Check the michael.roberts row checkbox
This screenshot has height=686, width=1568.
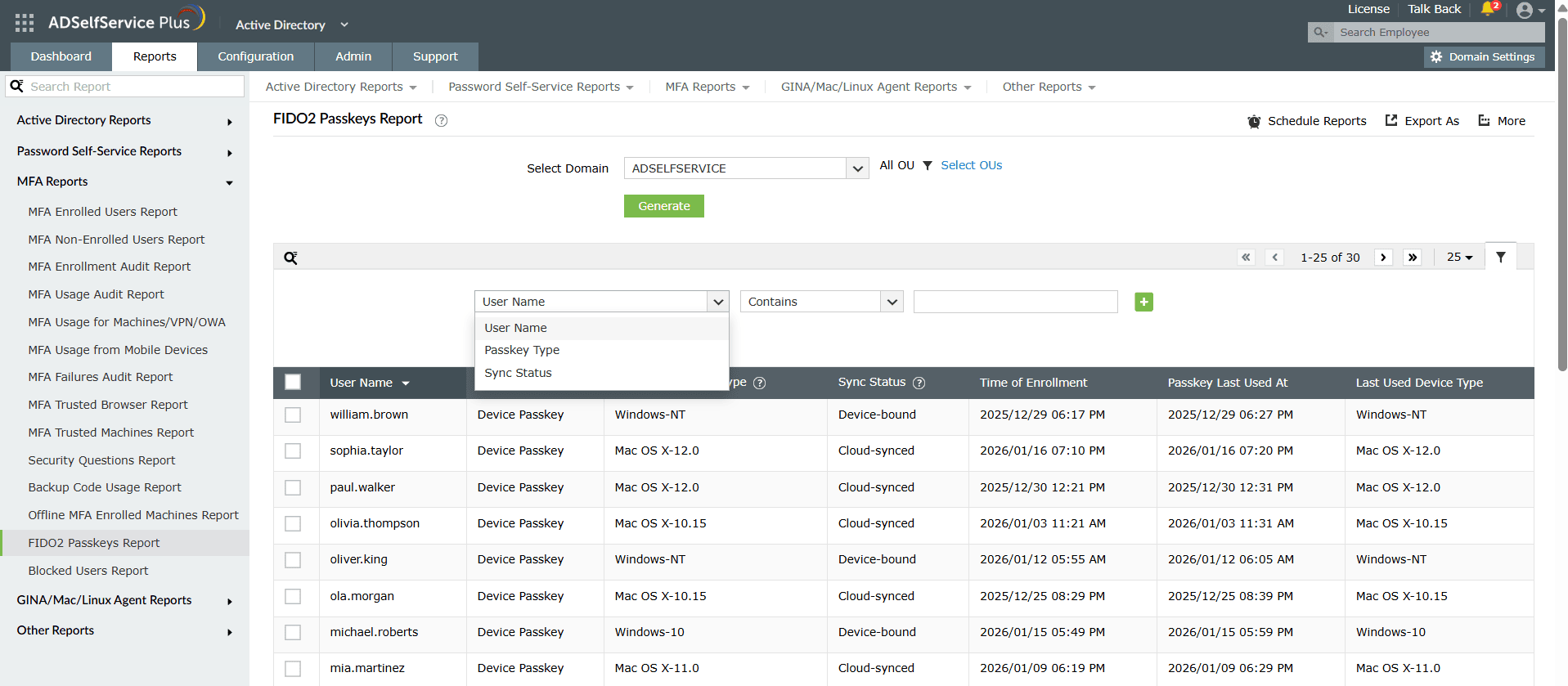293,632
